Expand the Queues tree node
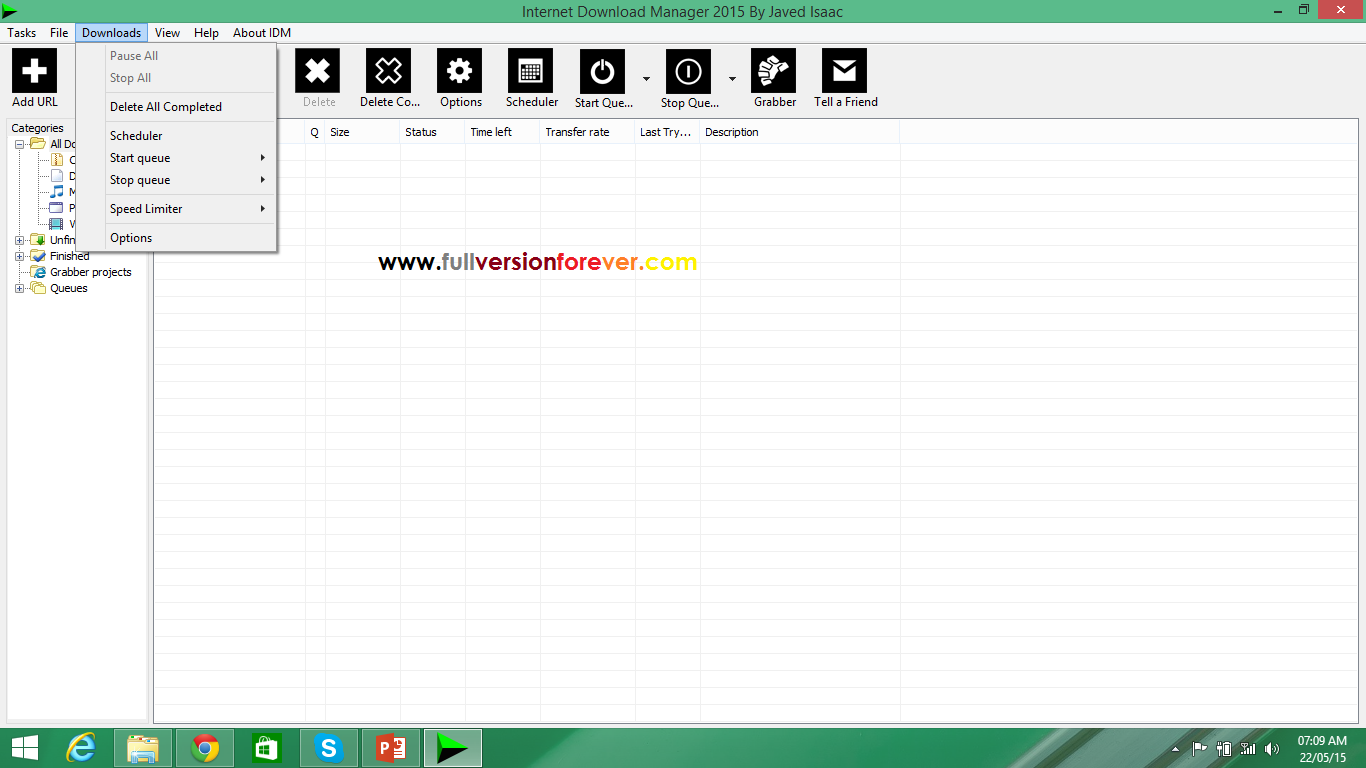This screenshot has height=768, width=1366. tap(19, 288)
